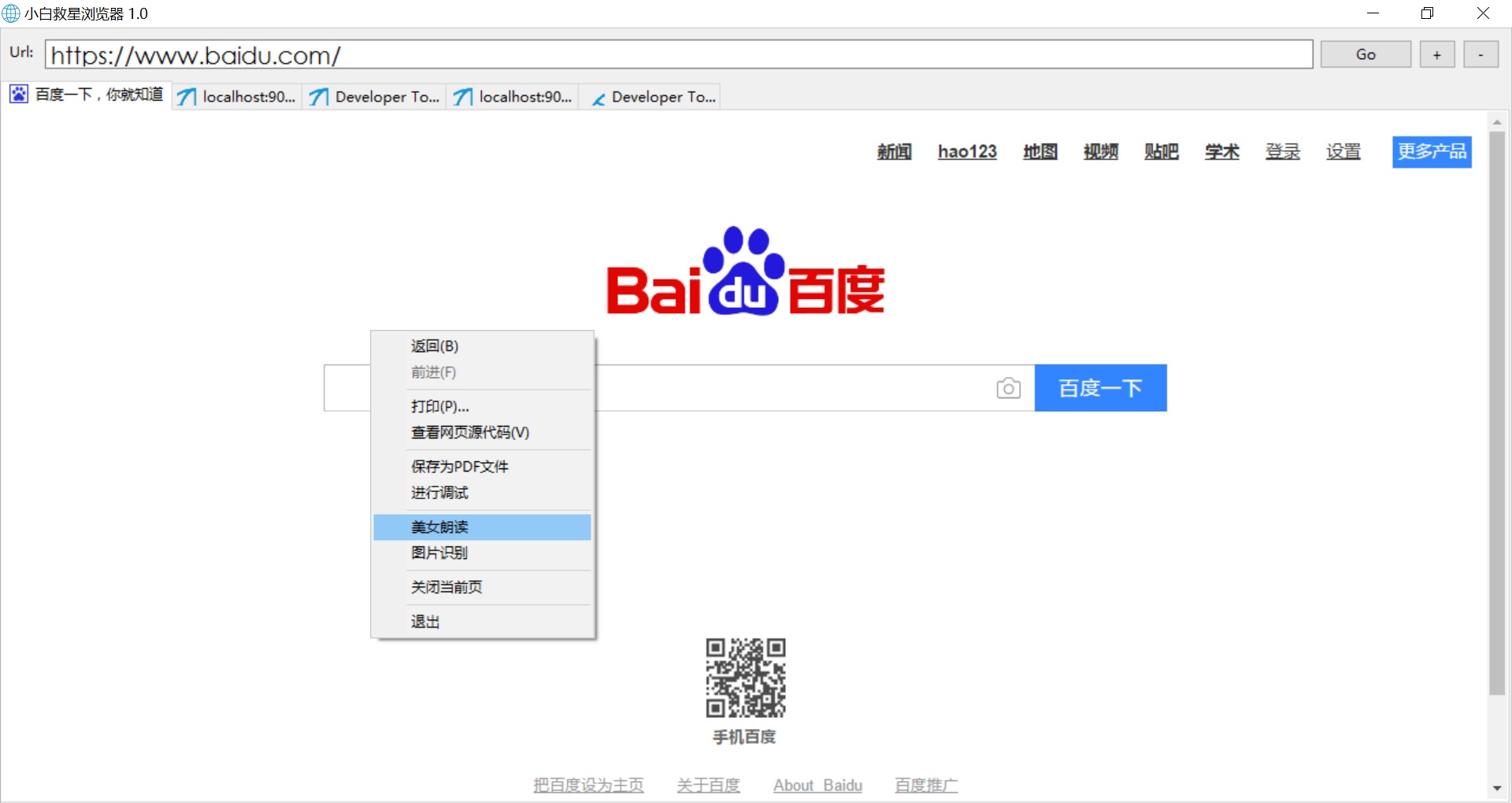The height and width of the screenshot is (803, 1512).
Task: Select 保存为PDF文件 from the menu
Action: [482, 466]
